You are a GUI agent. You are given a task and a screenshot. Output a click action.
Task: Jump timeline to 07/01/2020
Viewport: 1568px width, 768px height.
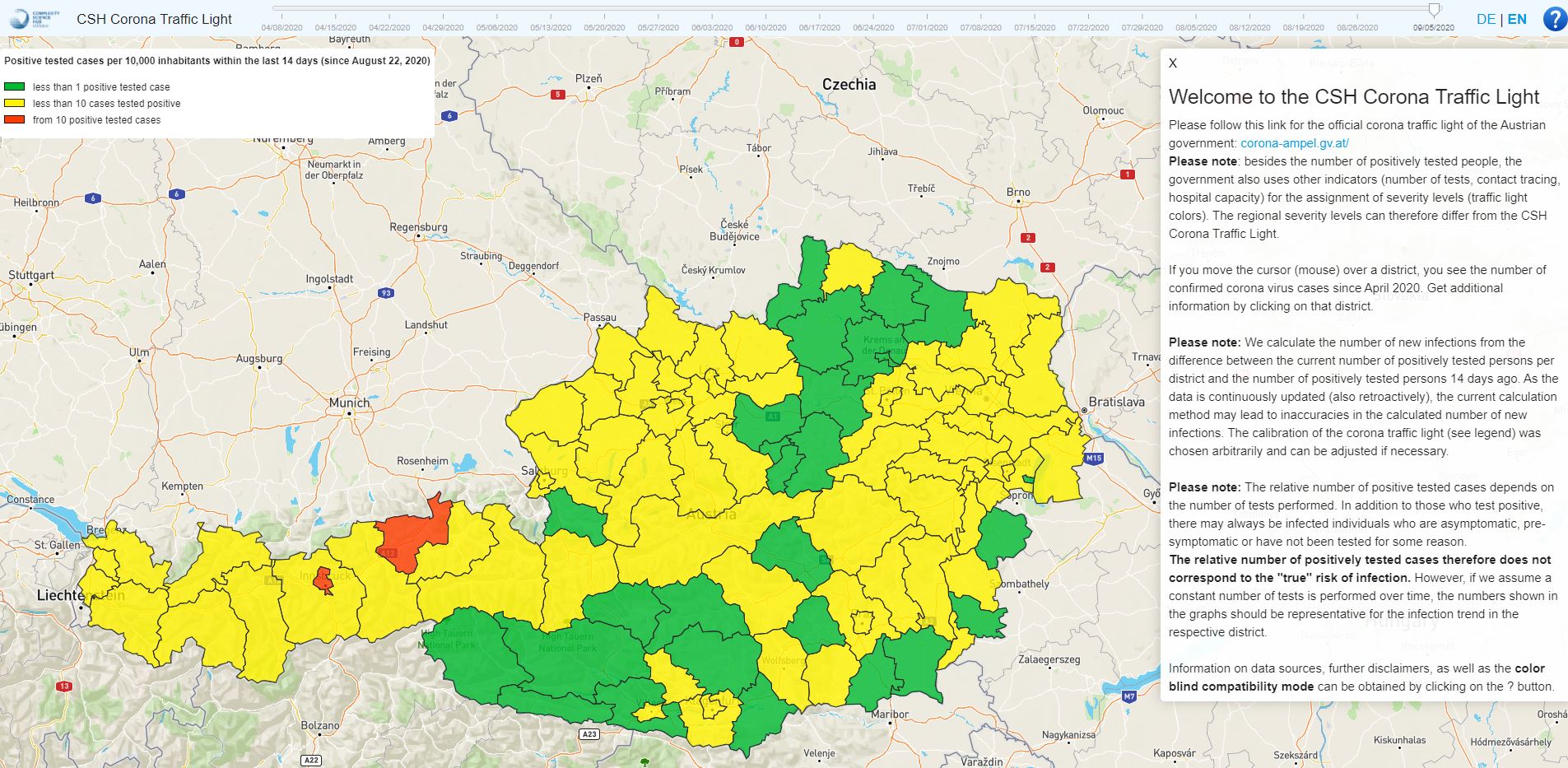pyautogui.click(x=927, y=27)
